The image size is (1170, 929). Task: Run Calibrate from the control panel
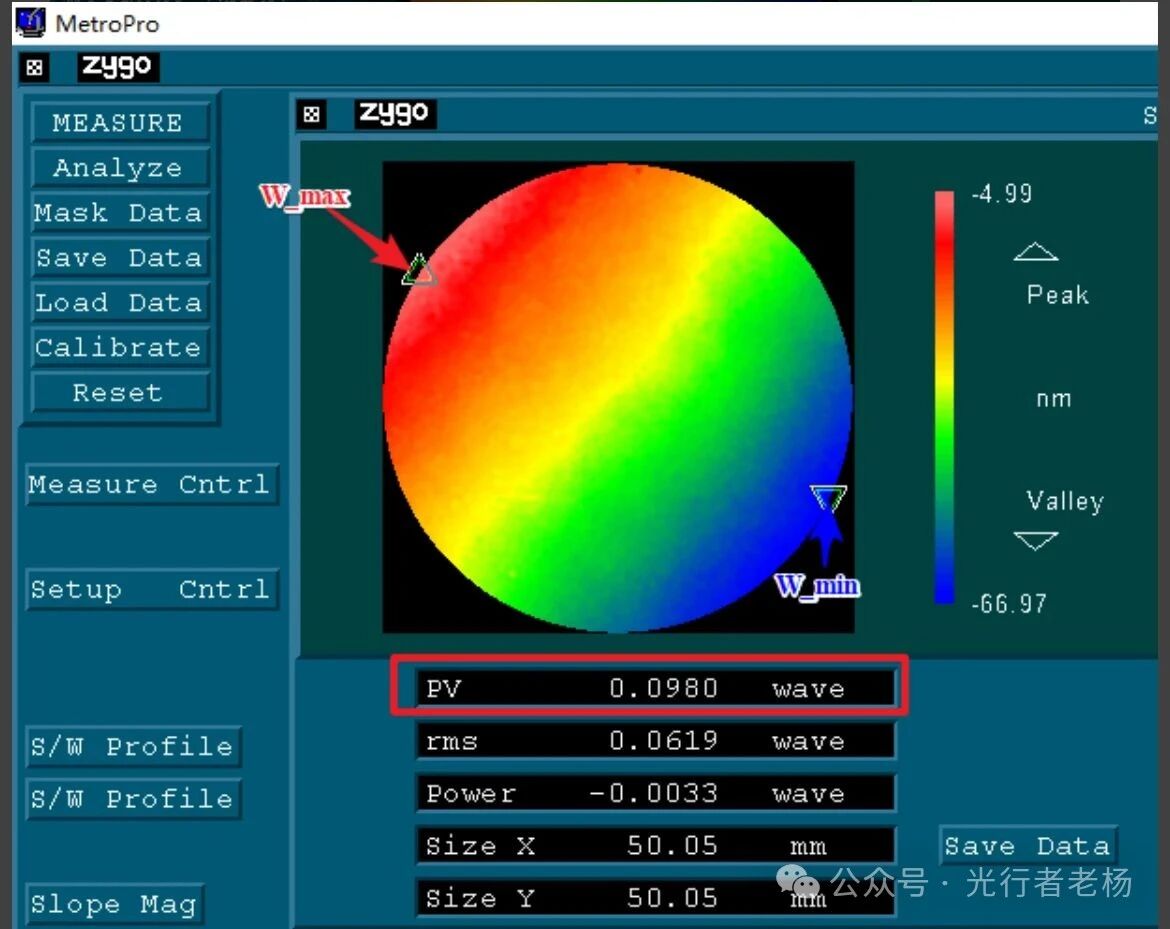118,348
